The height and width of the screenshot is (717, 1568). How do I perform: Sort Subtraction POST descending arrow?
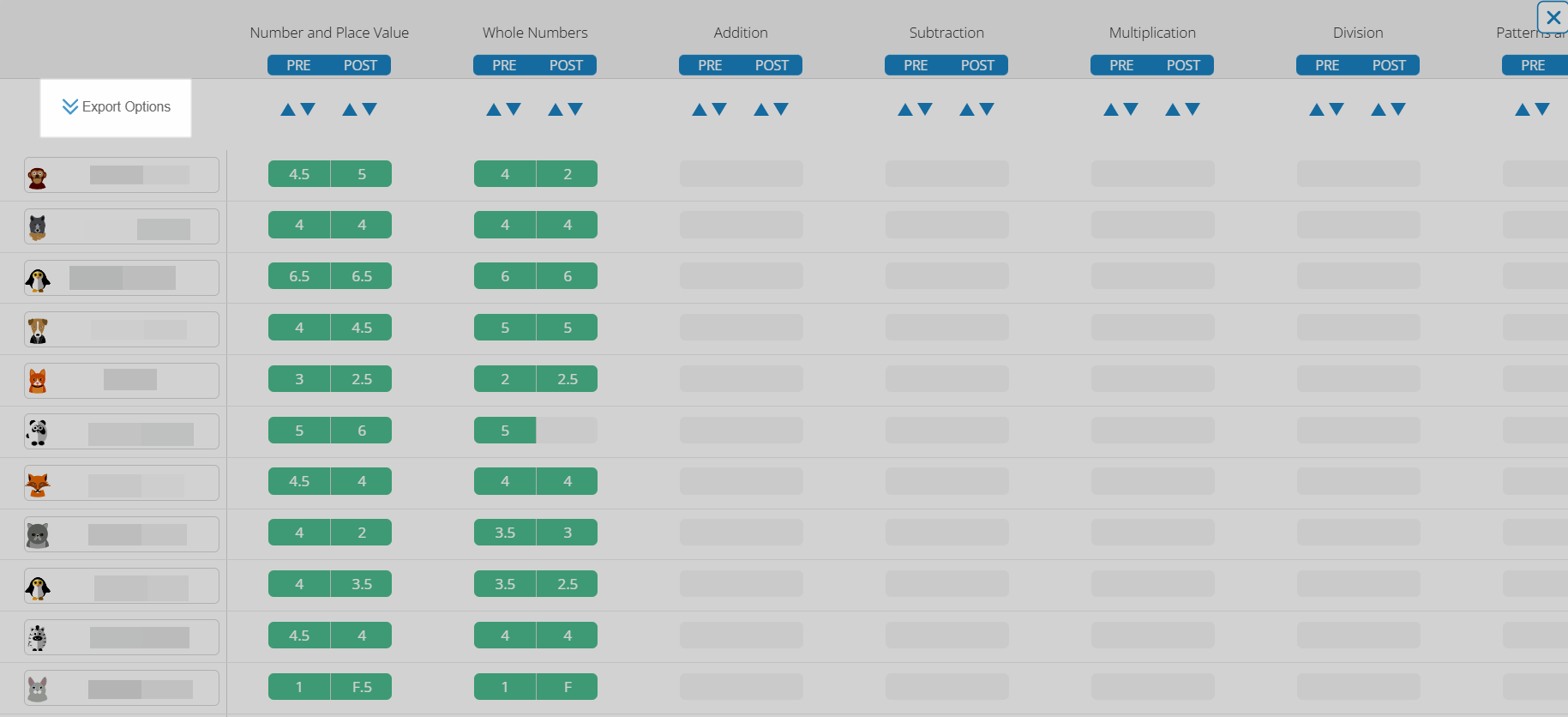coord(987,109)
